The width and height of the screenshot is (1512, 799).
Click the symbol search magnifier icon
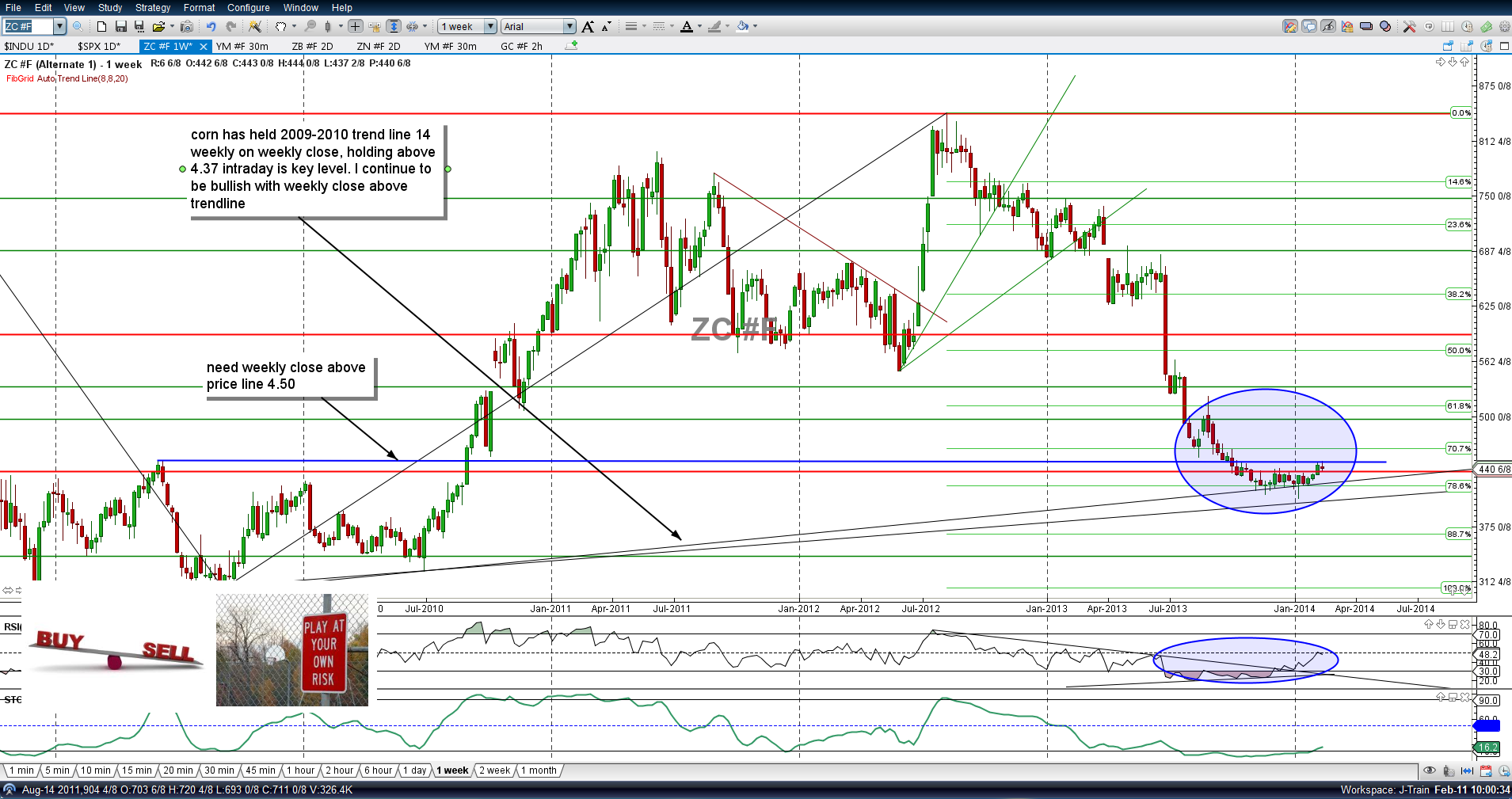coord(78,26)
